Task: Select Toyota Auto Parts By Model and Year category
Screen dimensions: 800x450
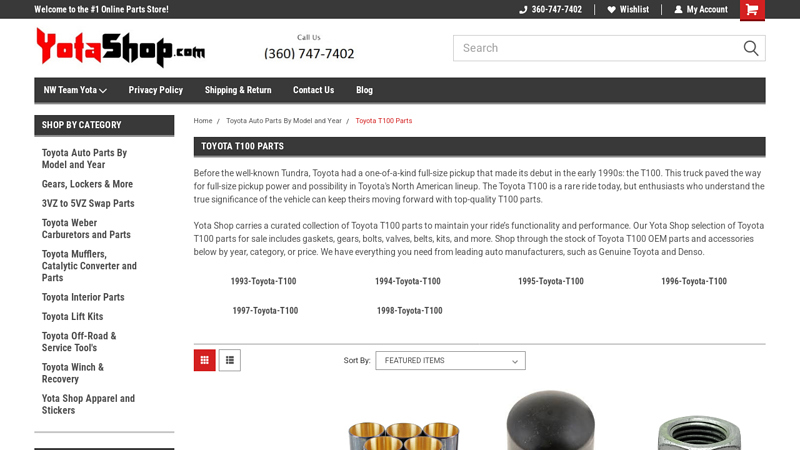Action: [84, 159]
